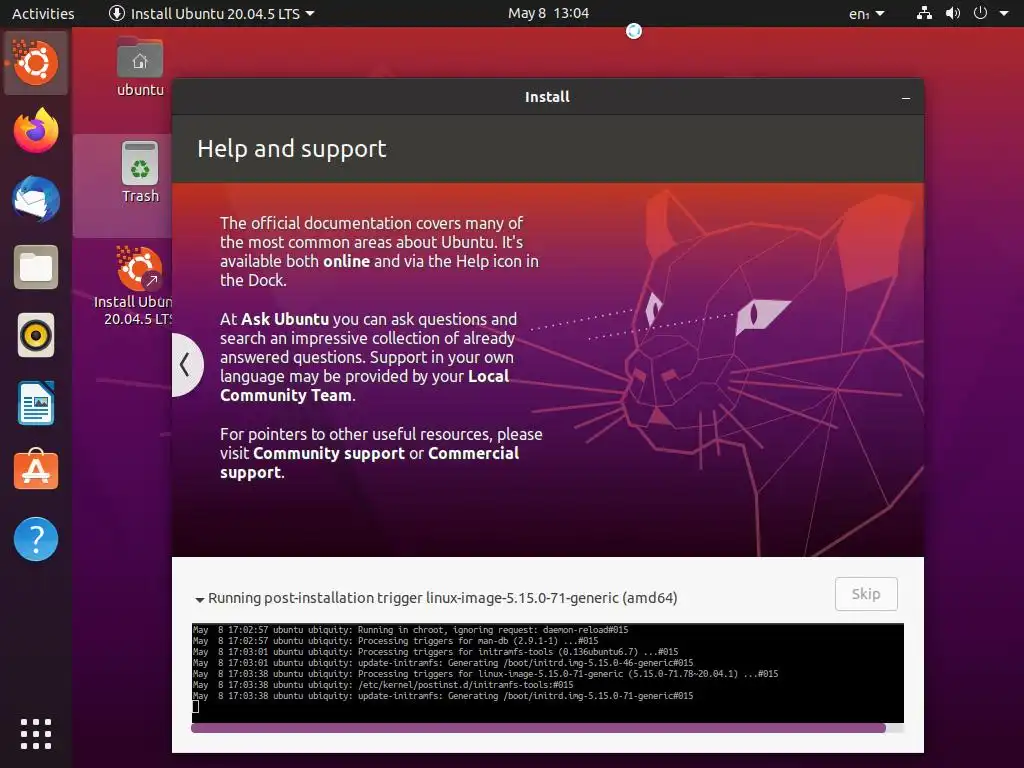The height and width of the screenshot is (768, 1024).
Task: Open Ubuntu Software store from the dock
Action: pyautogui.click(x=36, y=470)
